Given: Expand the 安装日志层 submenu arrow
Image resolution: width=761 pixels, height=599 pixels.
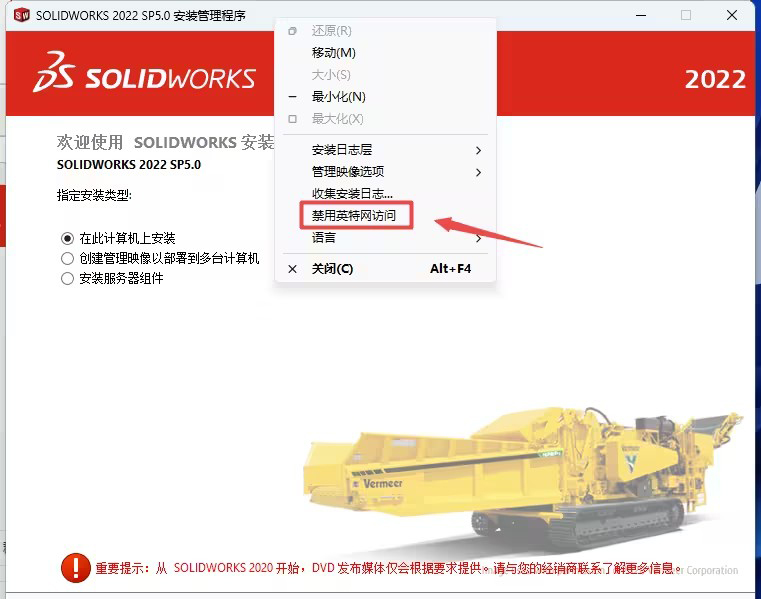Looking at the screenshot, I should 479,150.
